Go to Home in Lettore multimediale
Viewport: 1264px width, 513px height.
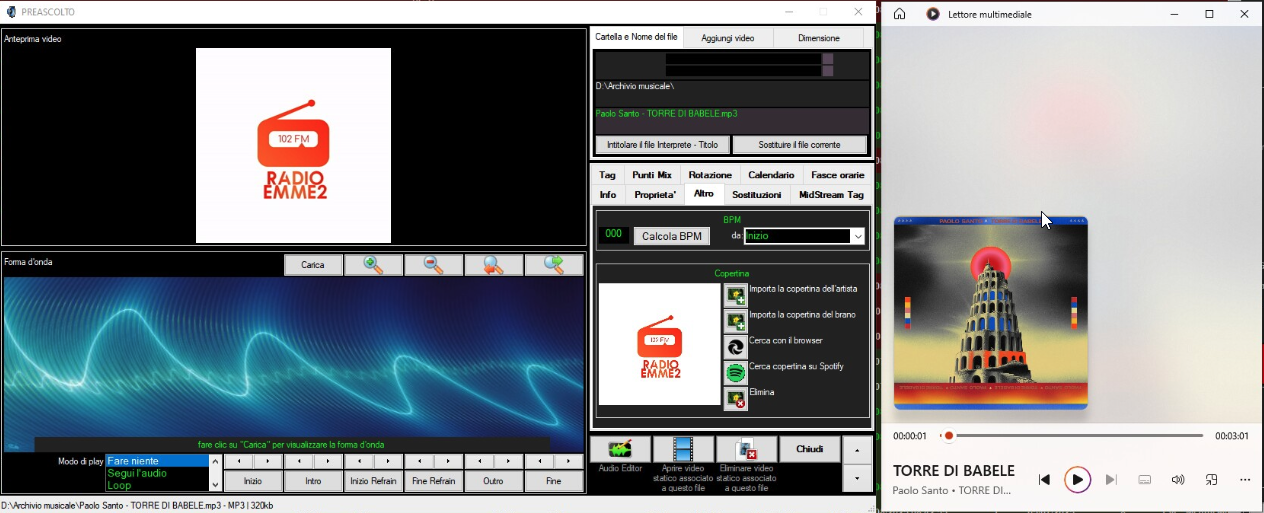[x=900, y=14]
